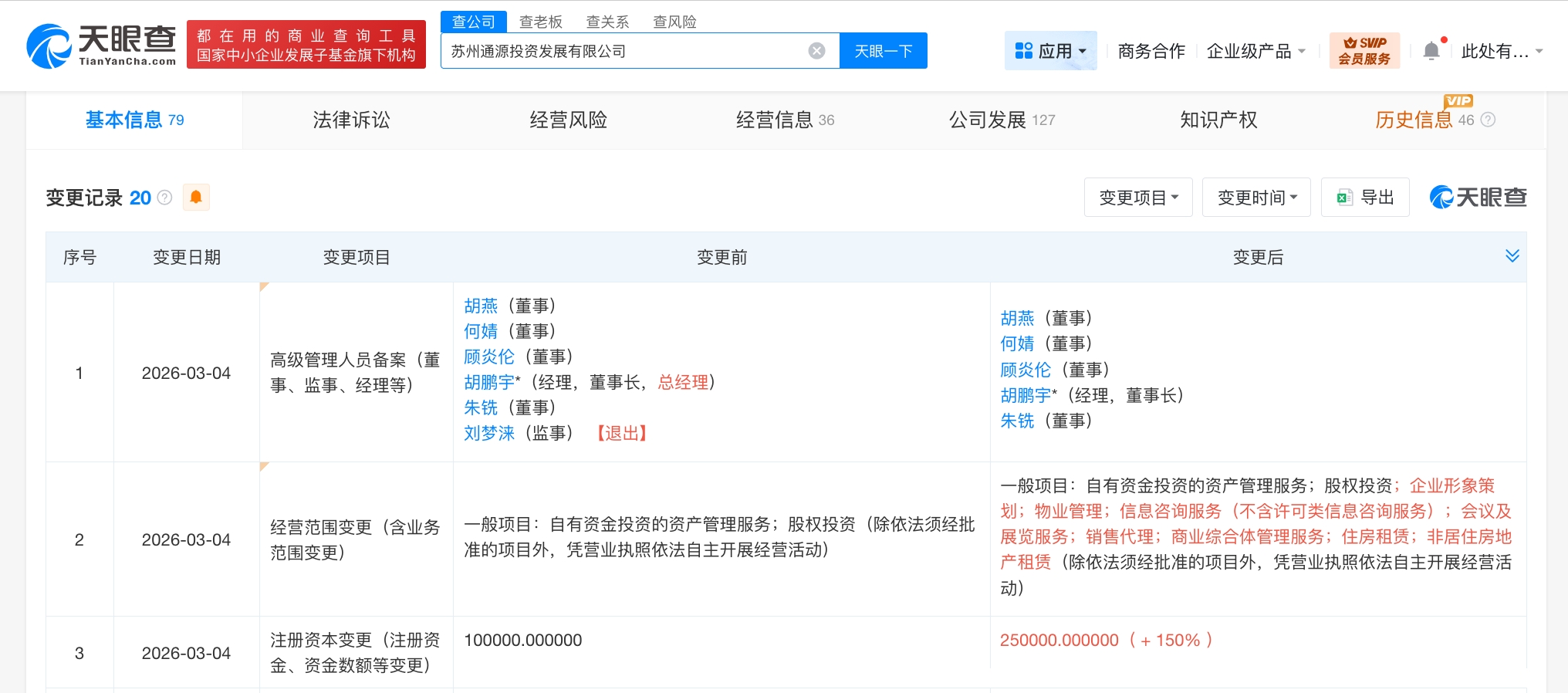Click the help question mark beside 变更记录 20
This screenshot has width=1568, height=693.
(164, 198)
